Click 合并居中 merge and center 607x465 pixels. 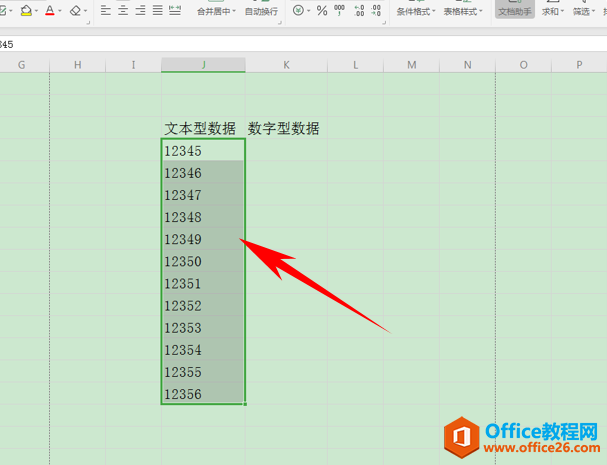pos(214,12)
